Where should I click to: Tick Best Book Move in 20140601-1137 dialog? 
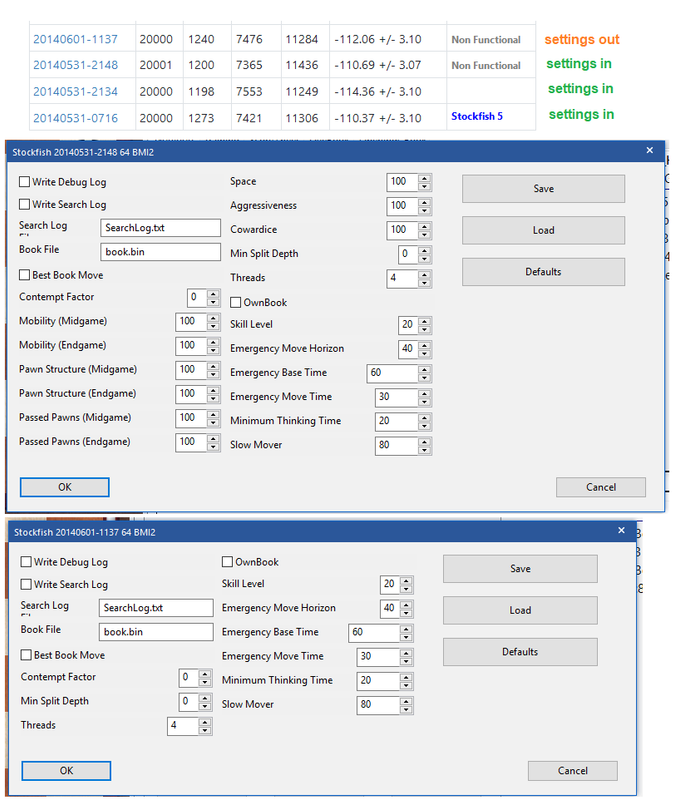(x=26, y=655)
